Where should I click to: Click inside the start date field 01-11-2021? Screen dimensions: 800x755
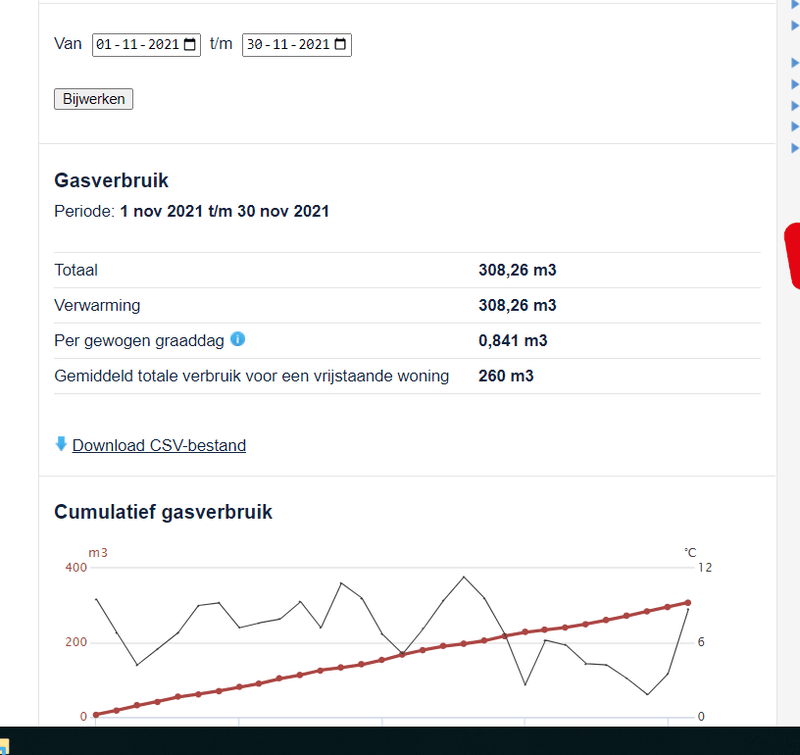coord(135,44)
